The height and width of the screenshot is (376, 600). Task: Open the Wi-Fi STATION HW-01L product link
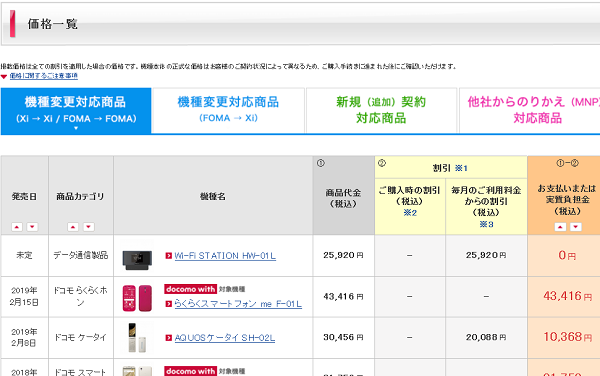pyautogui.click(x=225, y=256)
